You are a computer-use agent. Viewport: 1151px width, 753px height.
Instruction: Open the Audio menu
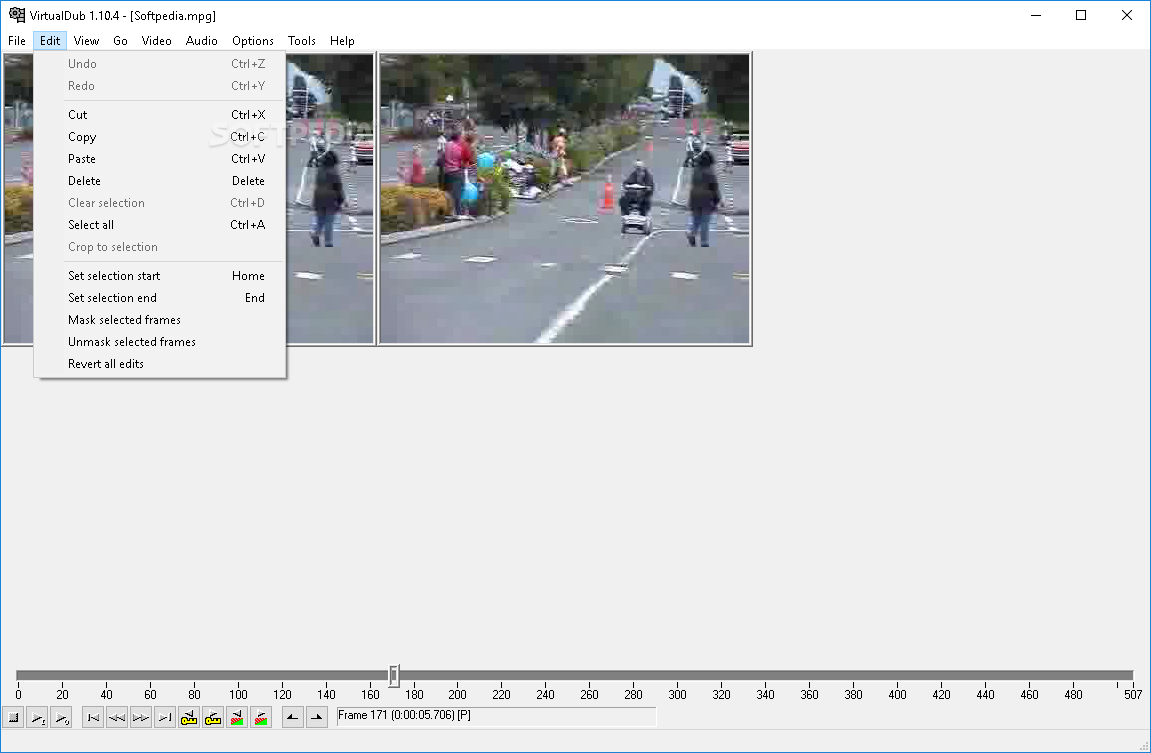(201, 40)
